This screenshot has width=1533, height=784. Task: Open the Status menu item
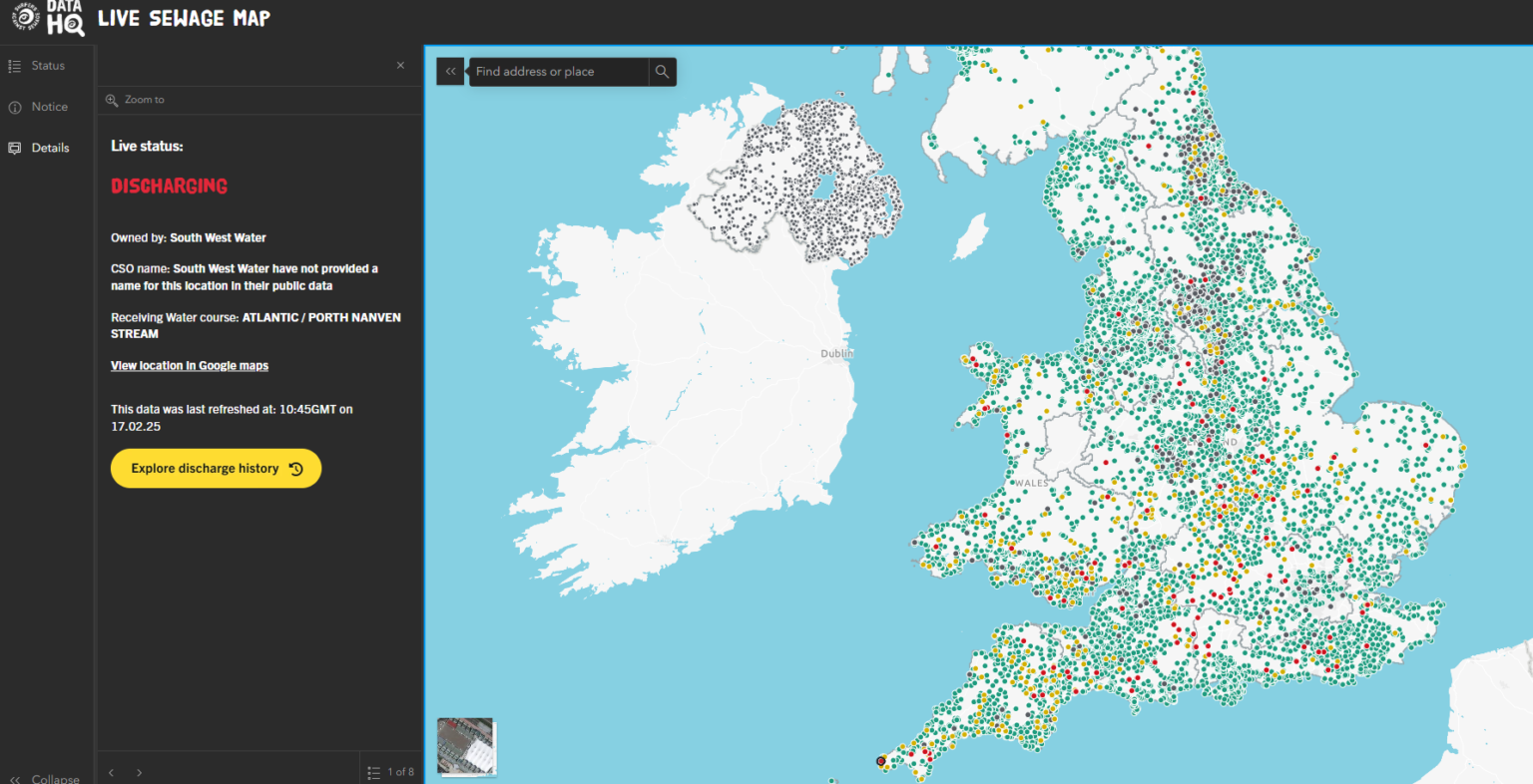point(47,65)
